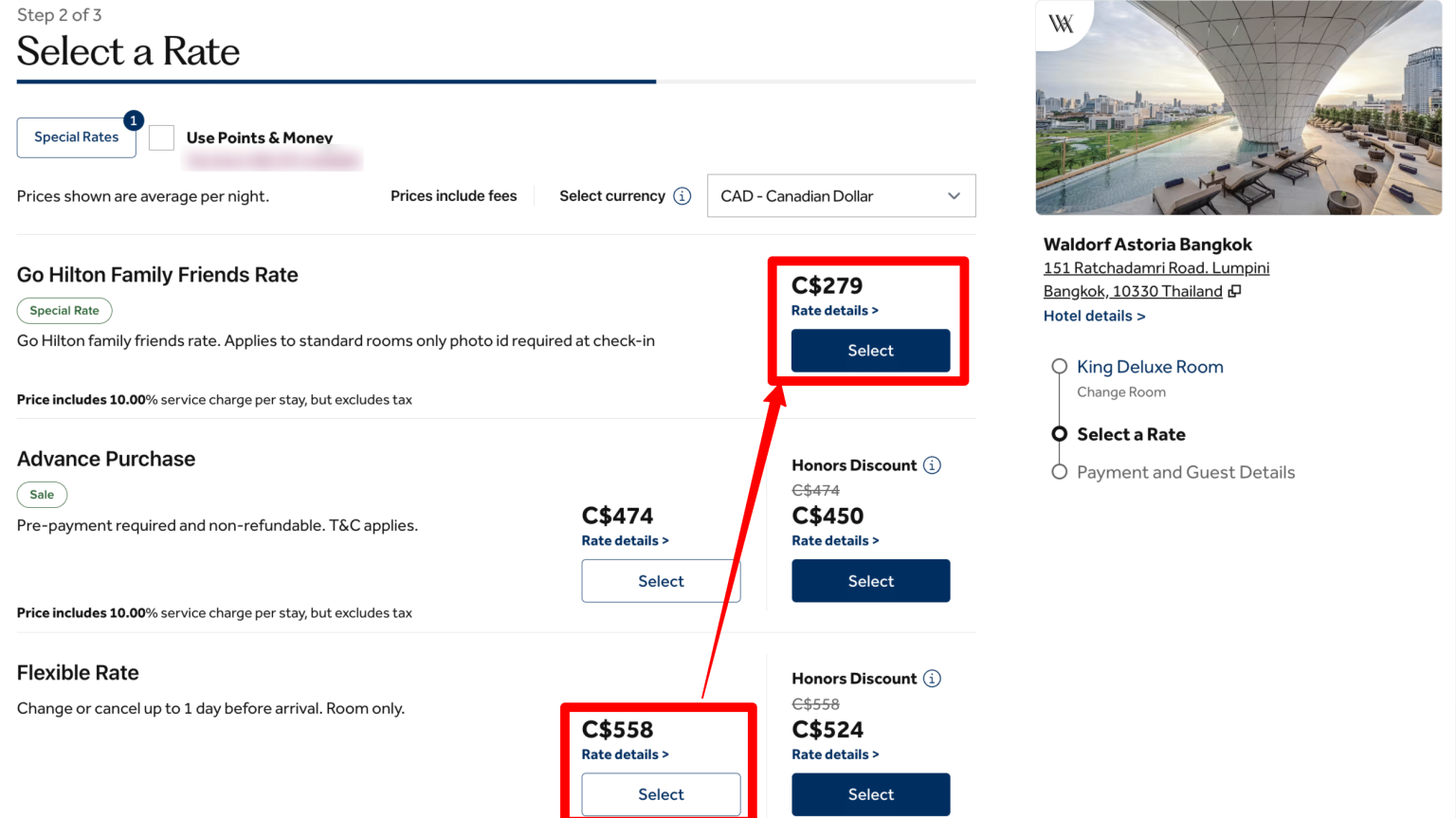Click the external map icon beside address

1234,292
